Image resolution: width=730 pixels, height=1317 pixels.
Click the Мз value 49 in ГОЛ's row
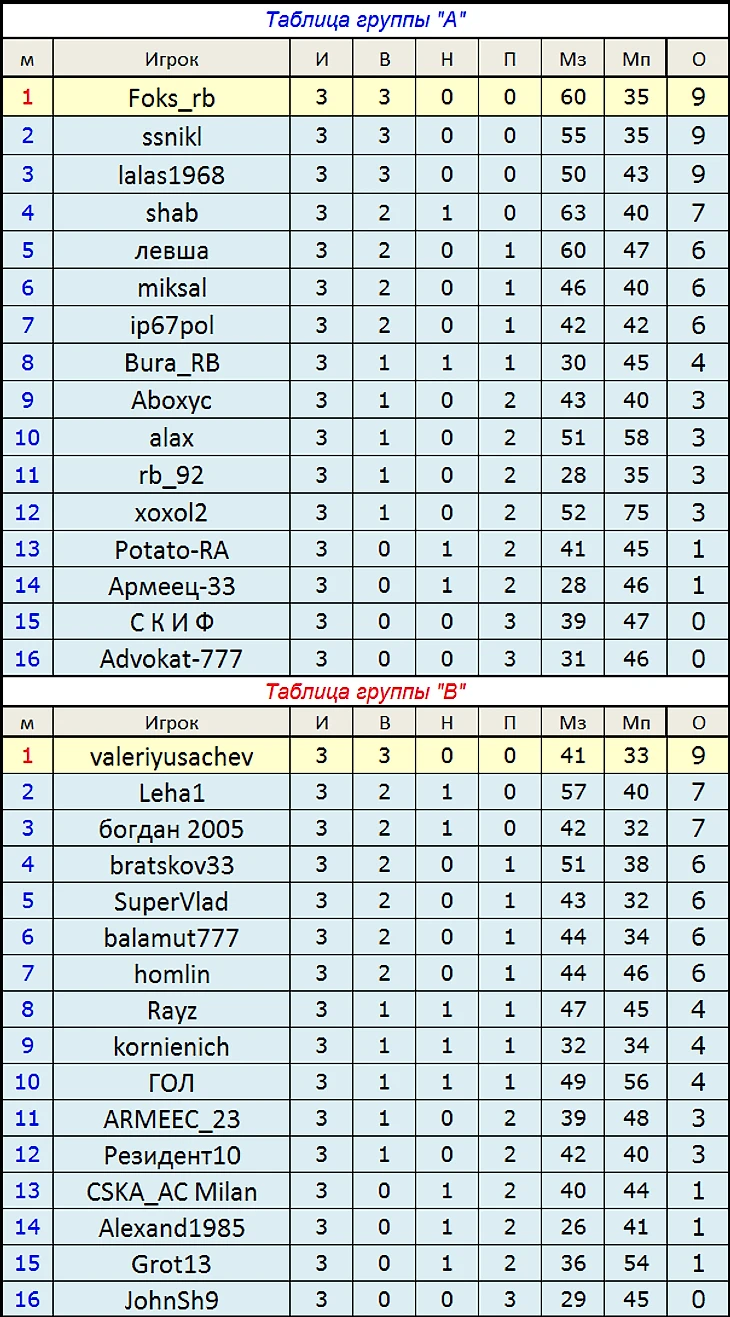tap(573, 1082)
